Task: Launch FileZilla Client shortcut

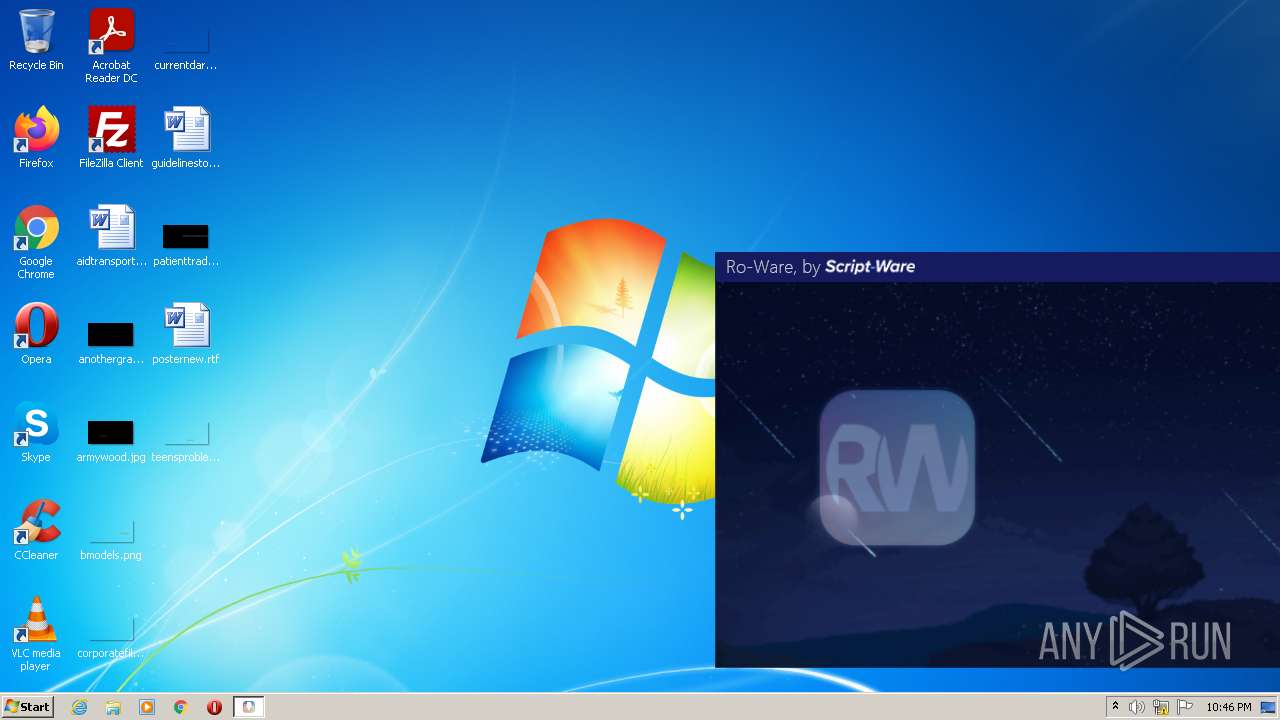Action: [111, 138]
